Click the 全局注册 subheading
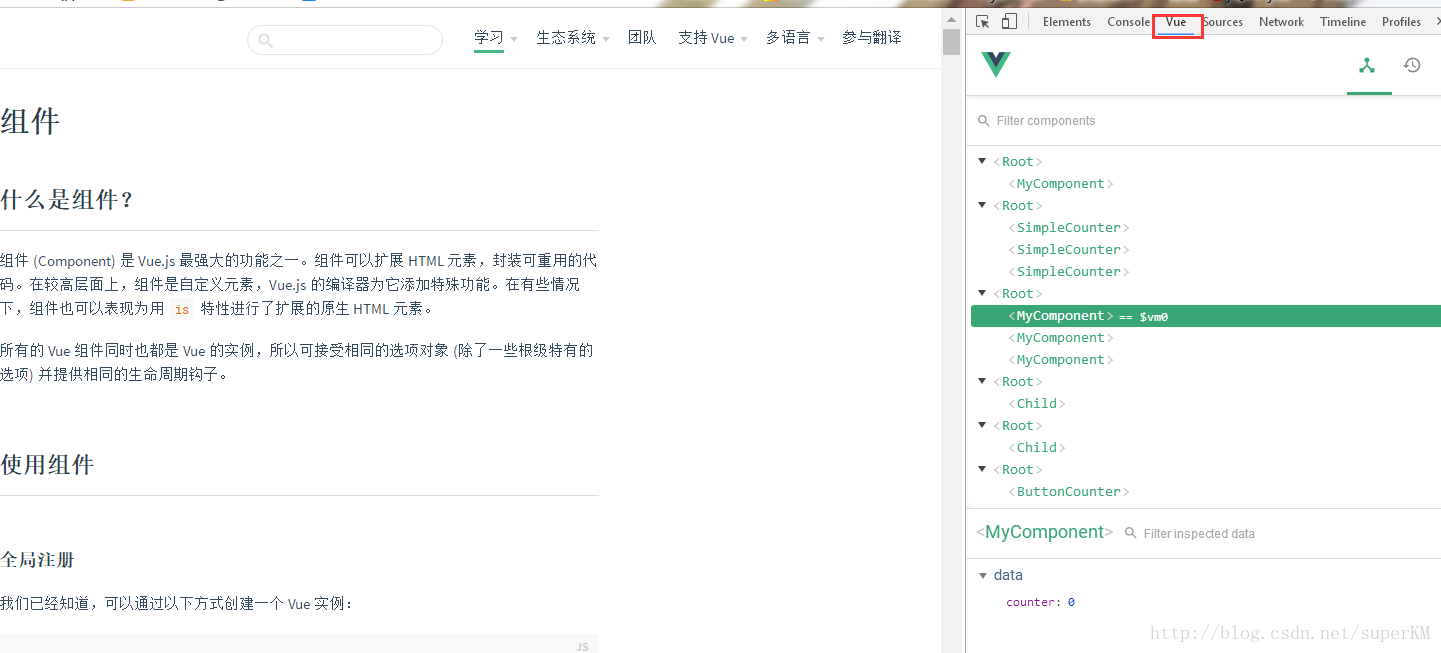Viewport: 1441px width, 653px height. coord(37,560)
